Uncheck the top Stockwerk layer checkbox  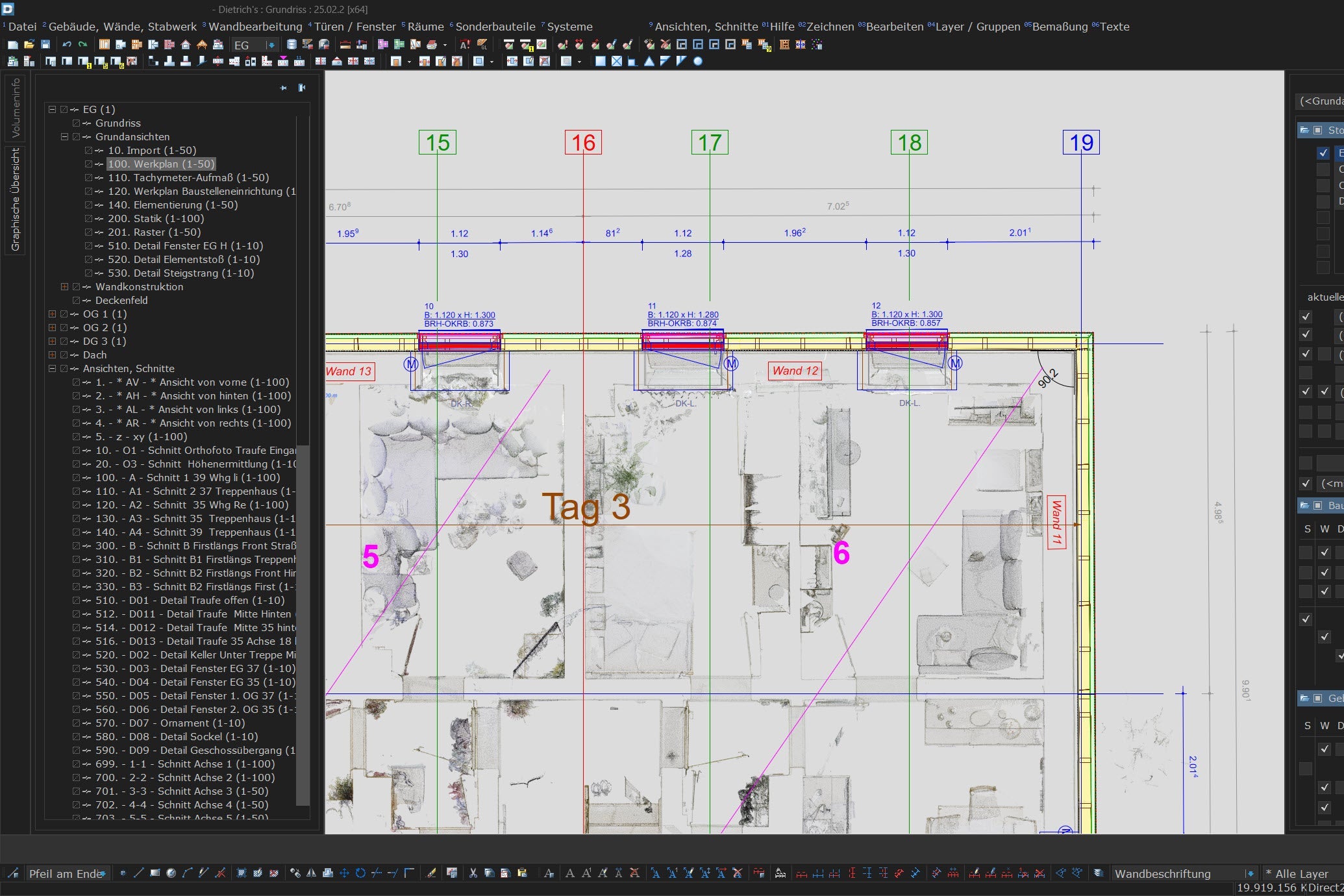(x=1323, y=153)
